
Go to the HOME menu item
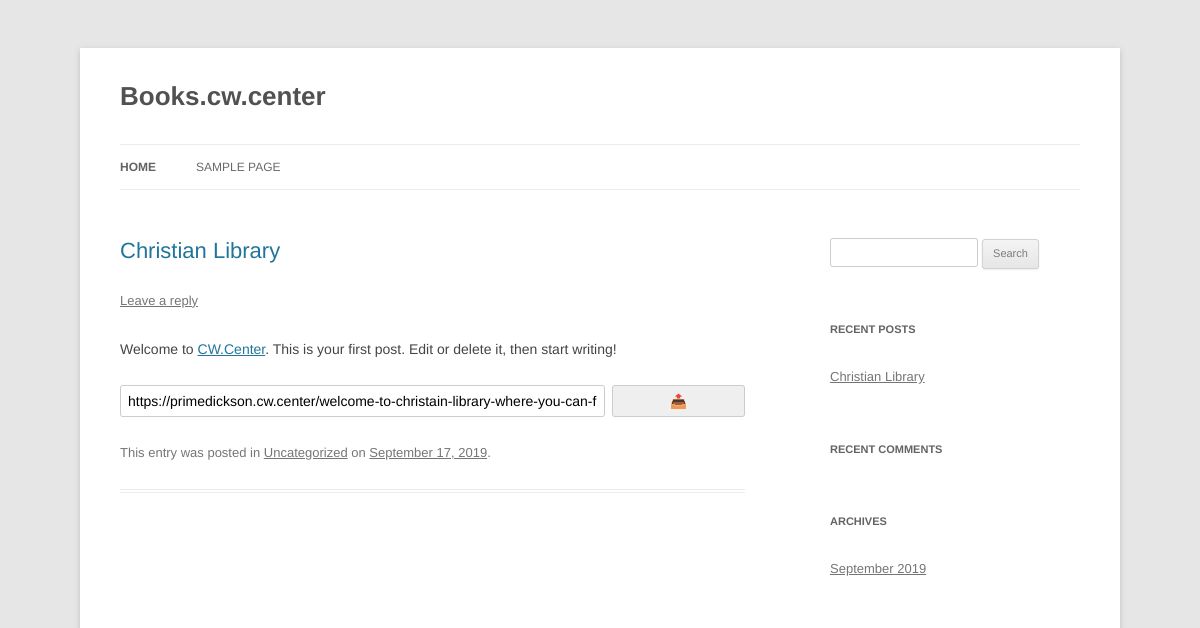pos(138,167)
